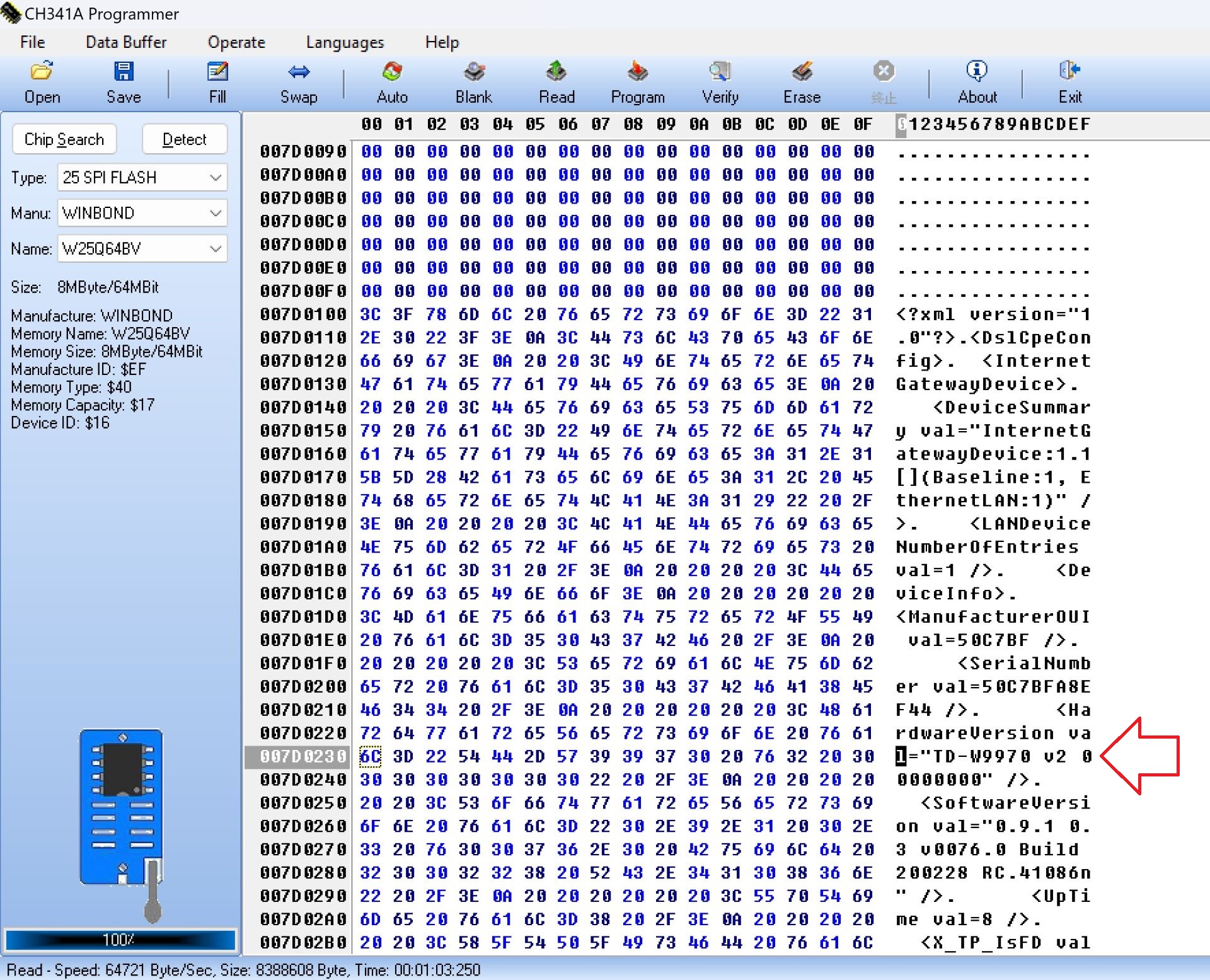
Task: Click the Fill buffer toolbar icon
Action: [217, 71]
